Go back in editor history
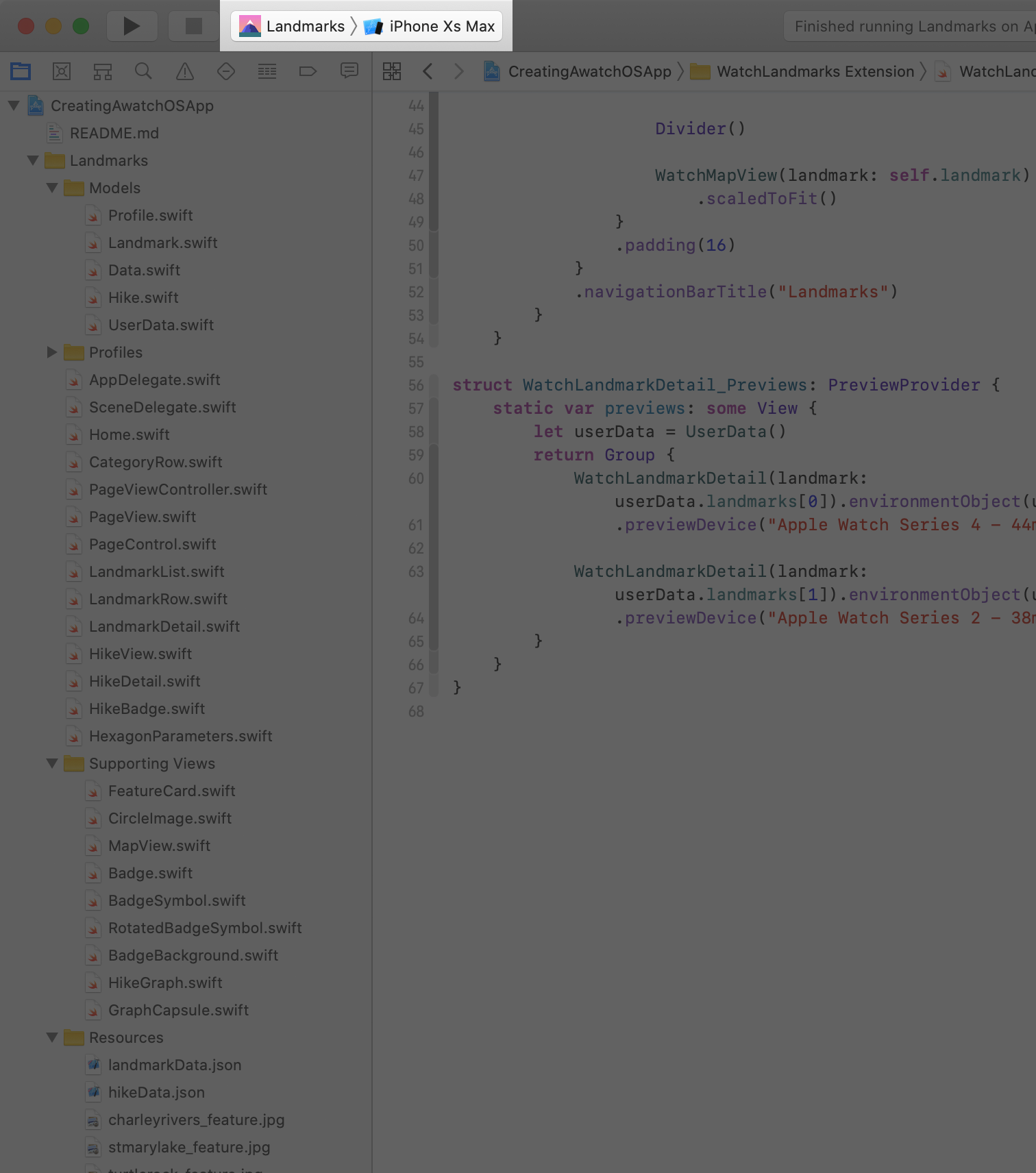 point(428,71)
